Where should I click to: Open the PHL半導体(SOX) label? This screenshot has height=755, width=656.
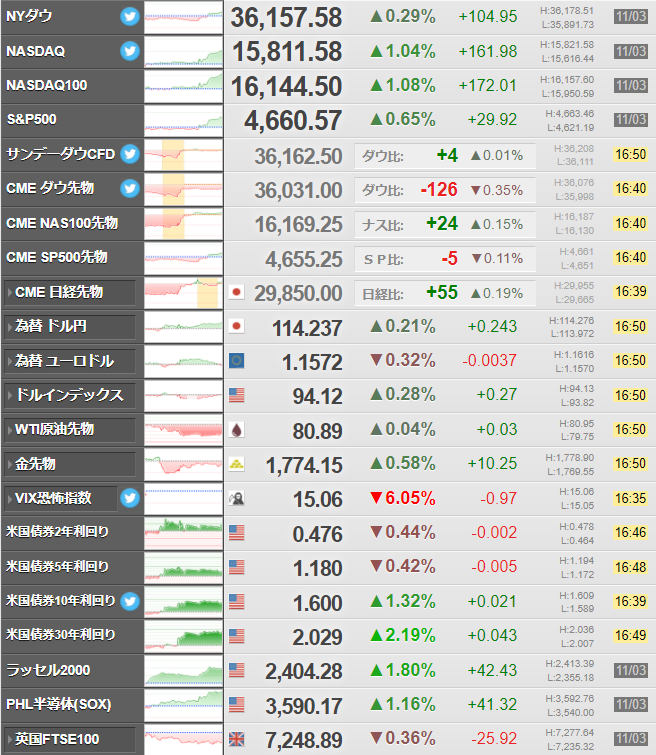59,704
